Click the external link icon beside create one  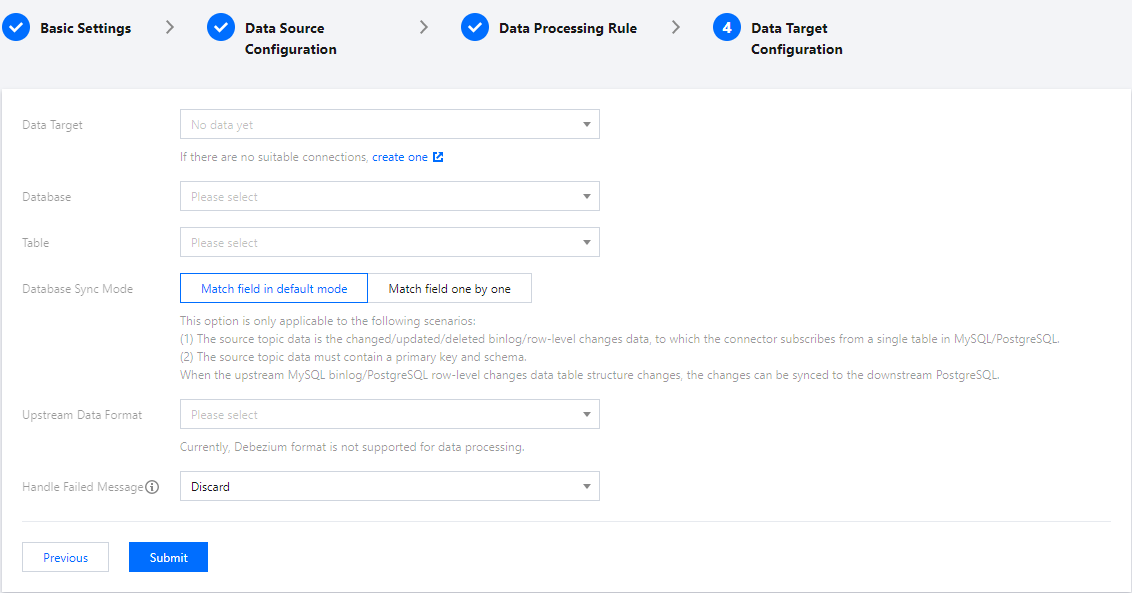[x=438, y=157]
